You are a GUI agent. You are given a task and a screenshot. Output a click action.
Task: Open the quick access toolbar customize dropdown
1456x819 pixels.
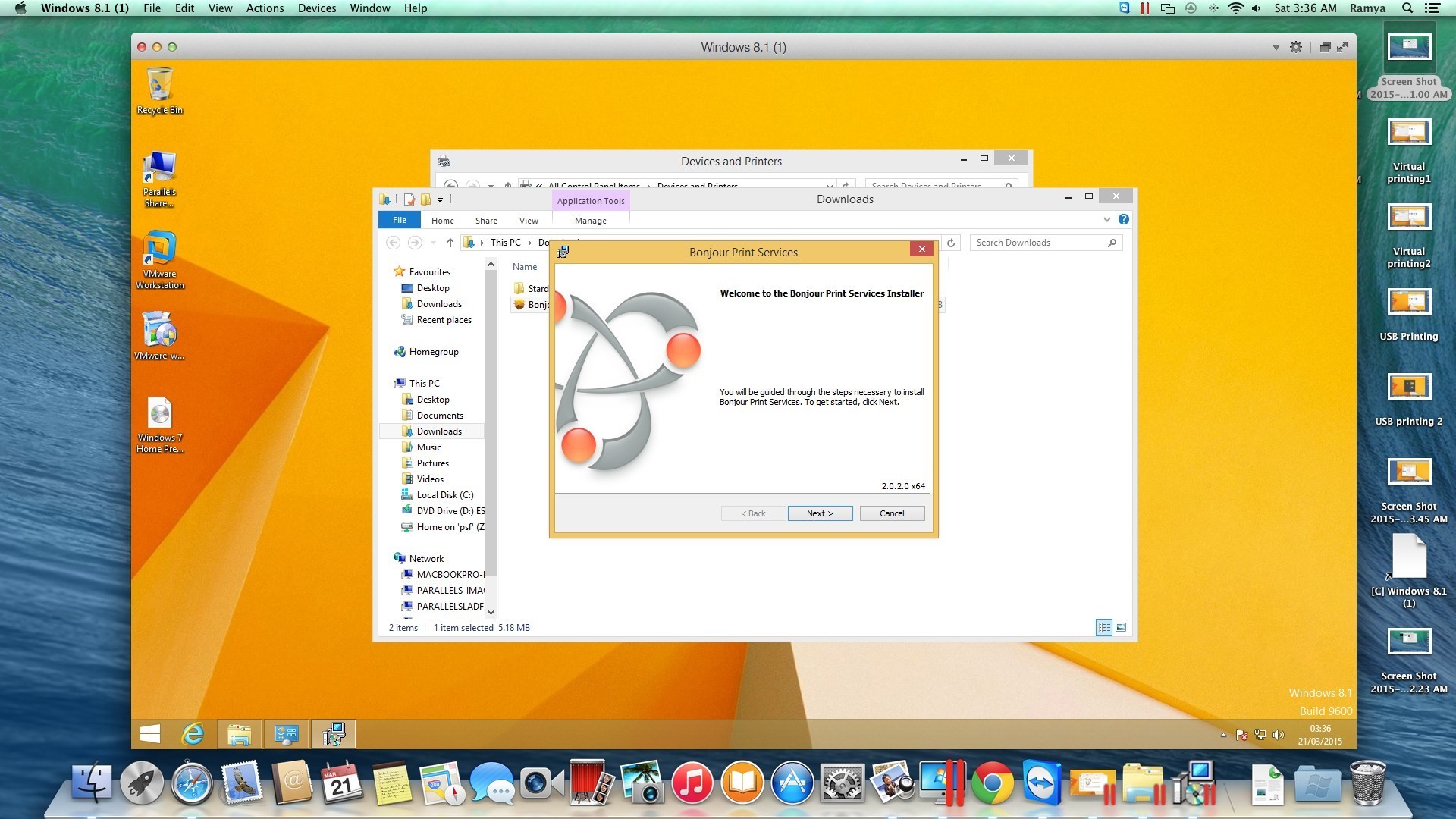[x=440, y=199]
